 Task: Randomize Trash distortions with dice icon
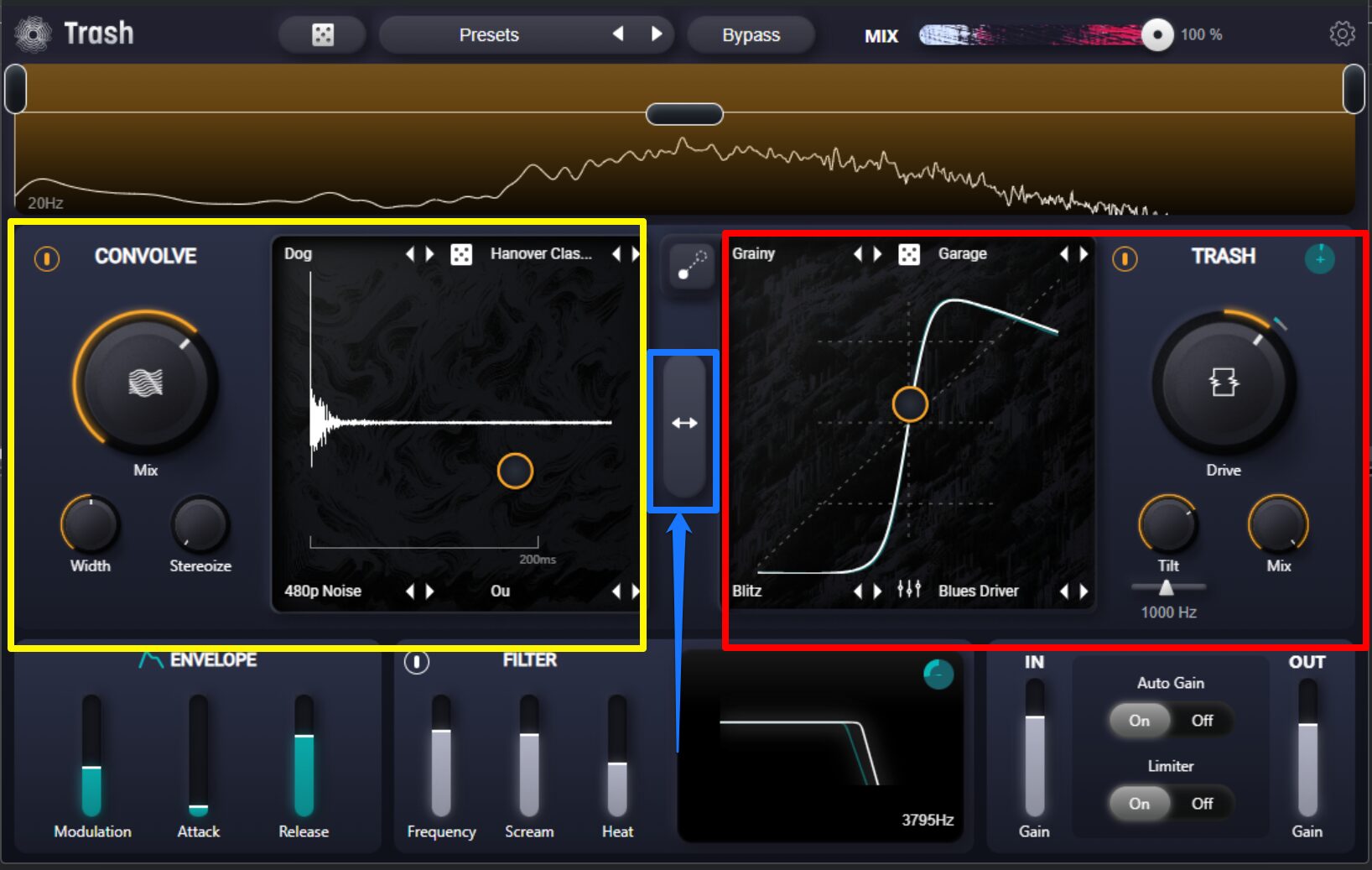click(x=909, y=254)
